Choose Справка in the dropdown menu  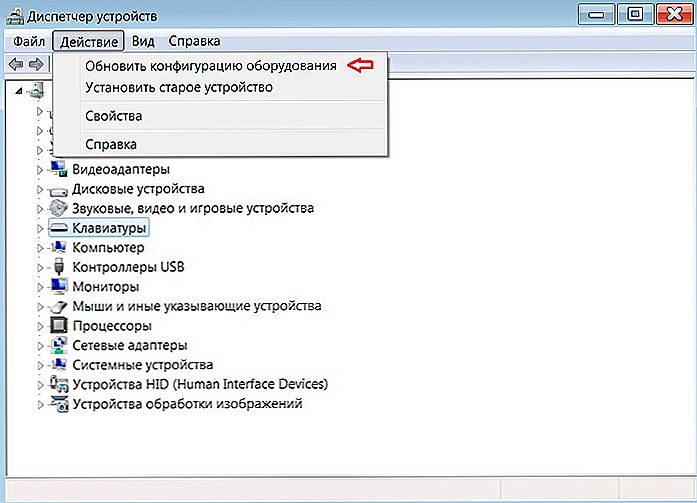220,144
